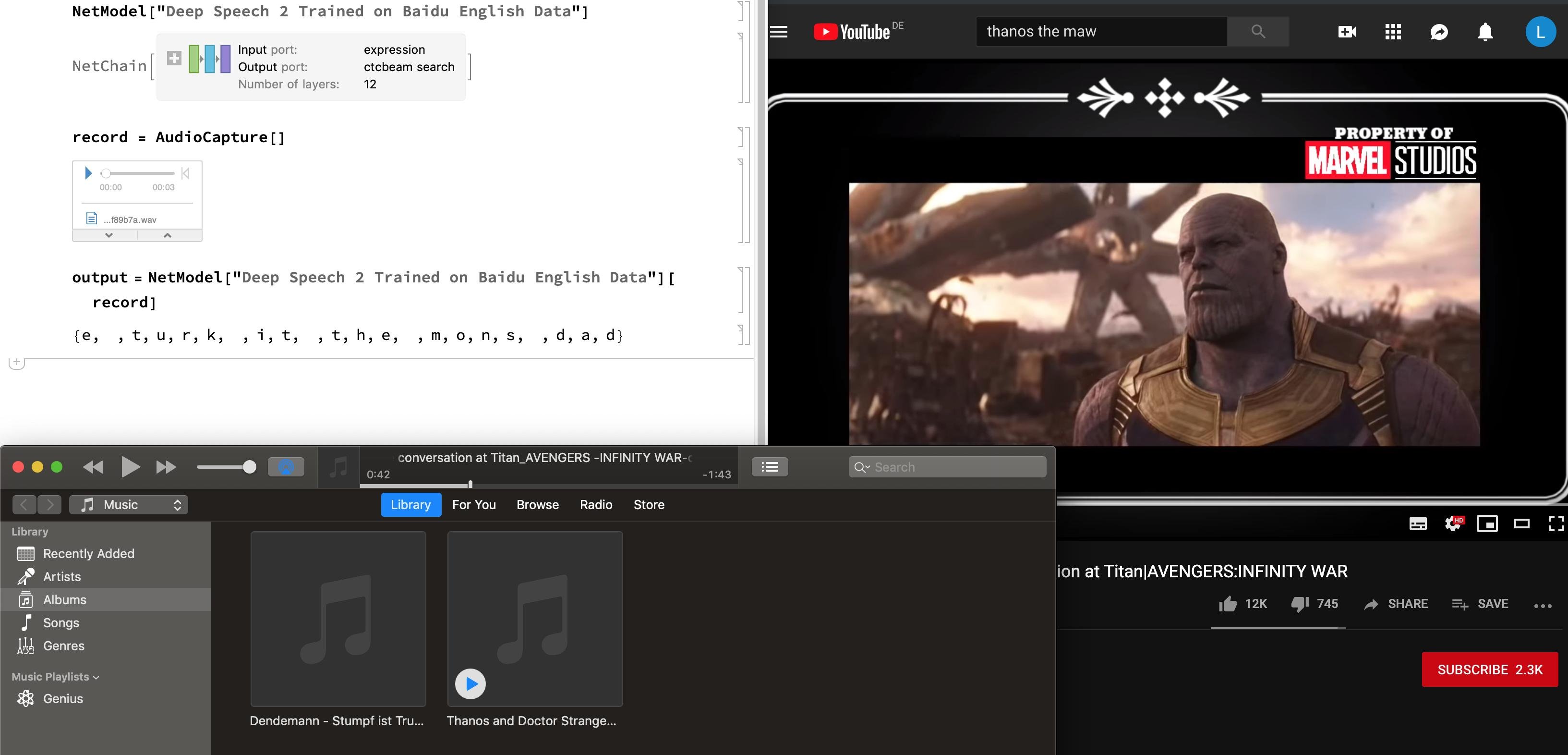
Task: Open the Up Next list button in iTunes
Action: coord(770,467)
